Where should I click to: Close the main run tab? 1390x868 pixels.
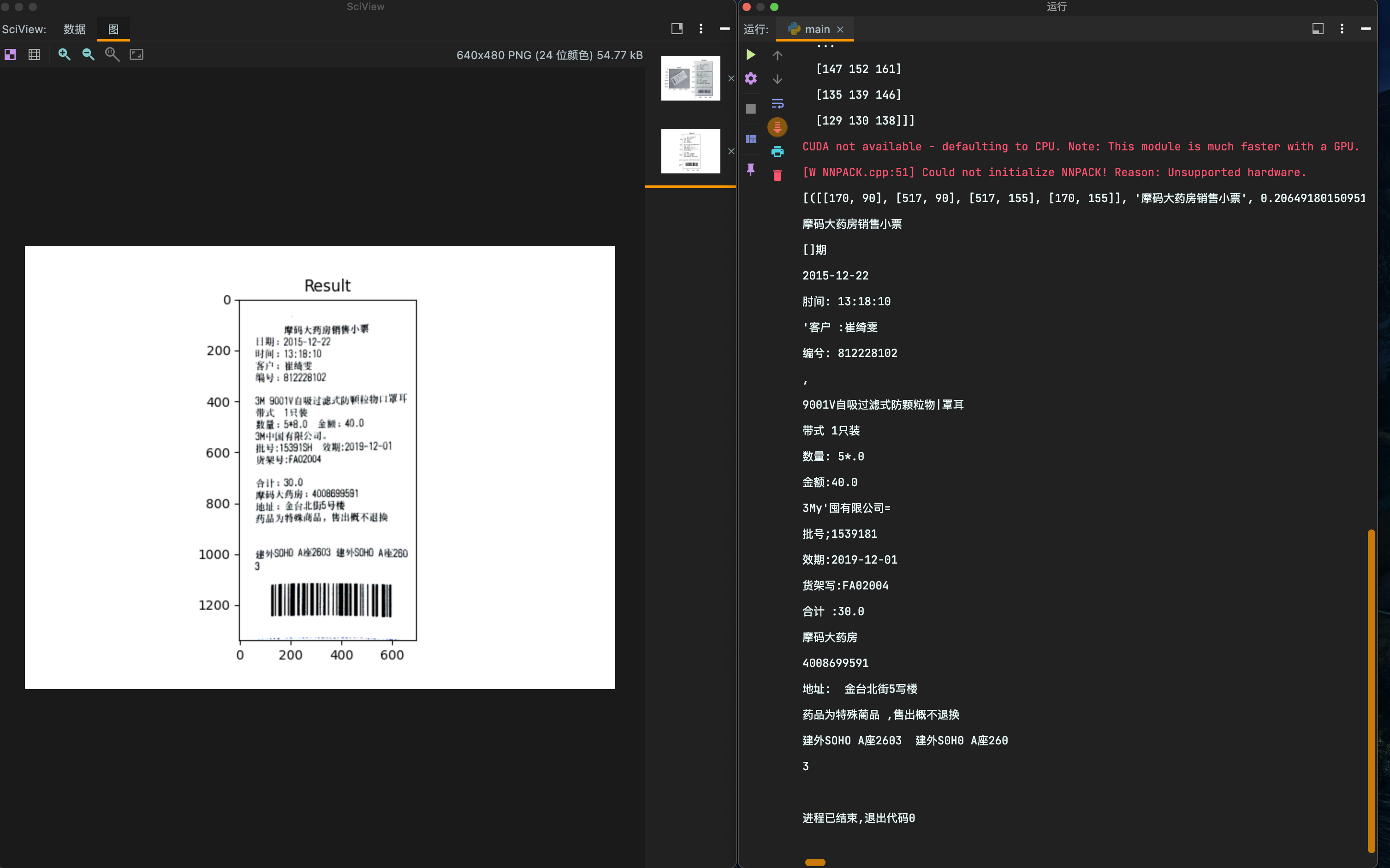pos(840,30)
